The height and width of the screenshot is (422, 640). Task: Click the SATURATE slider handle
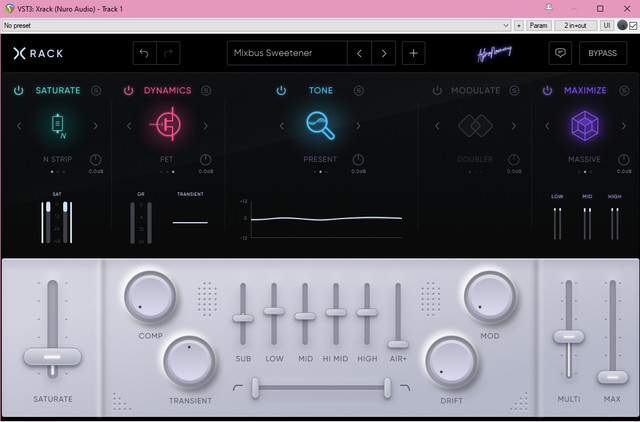tap(52, 357)
